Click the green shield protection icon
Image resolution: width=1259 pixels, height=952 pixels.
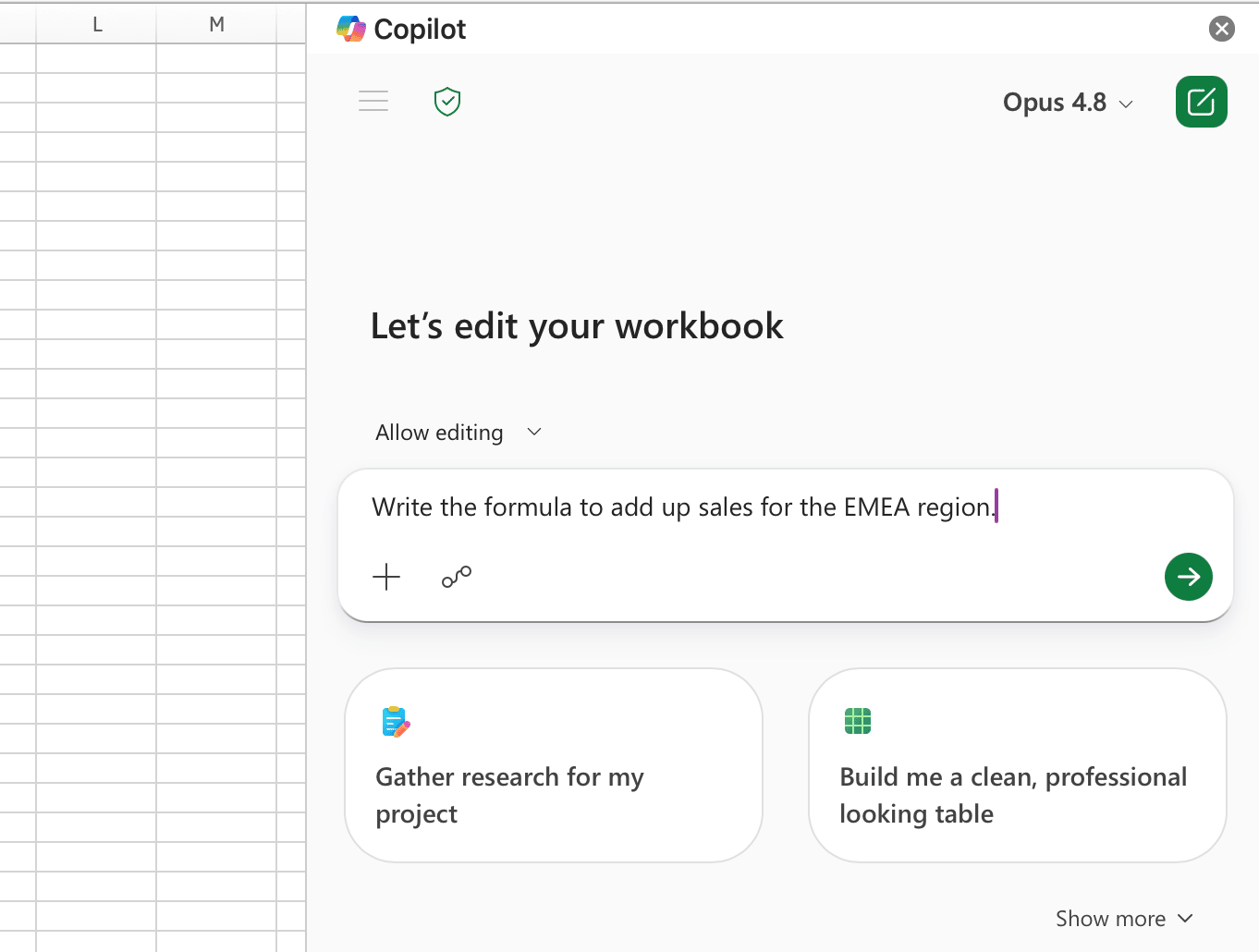(447, 102)
